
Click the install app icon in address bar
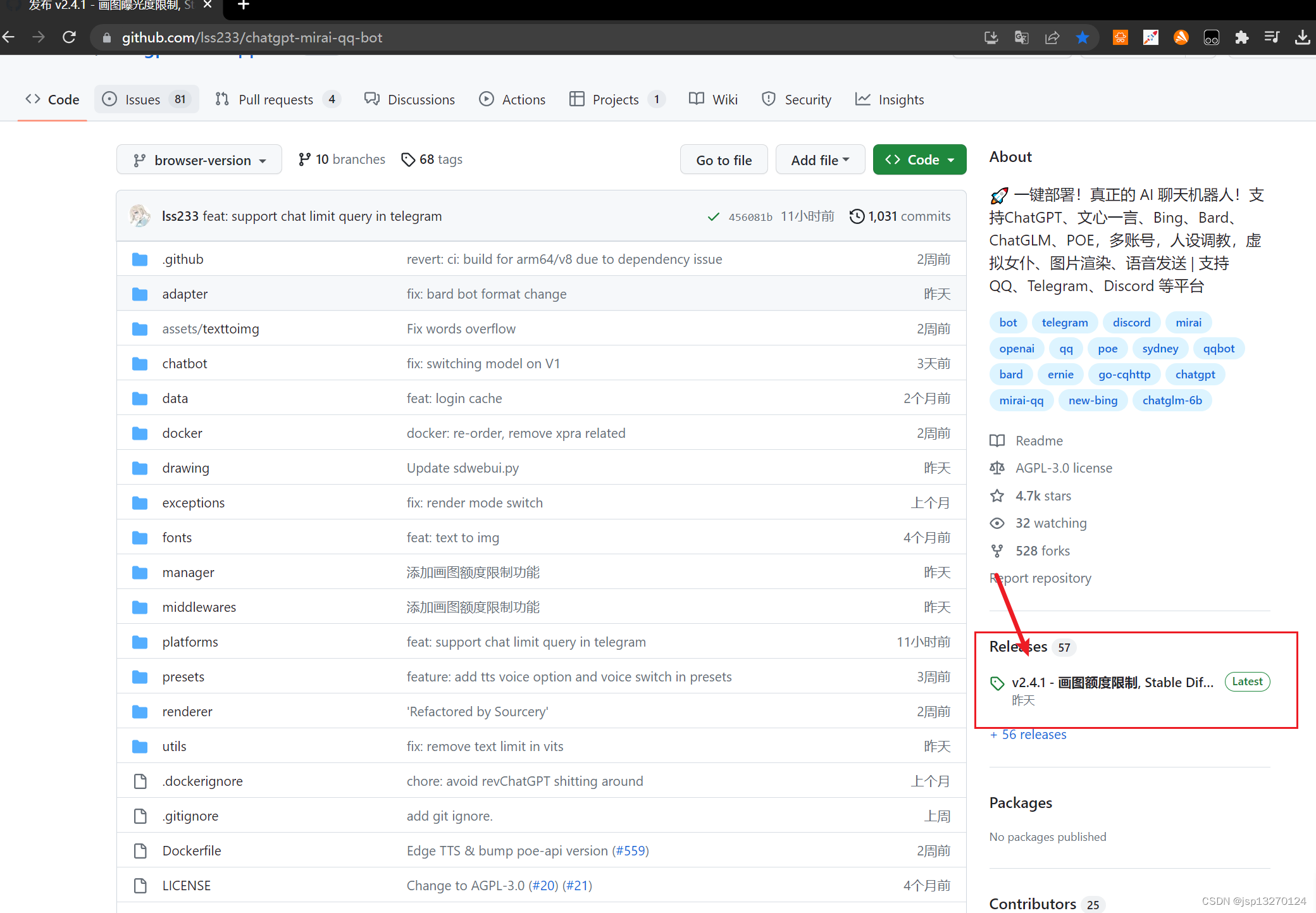point(991,37)
